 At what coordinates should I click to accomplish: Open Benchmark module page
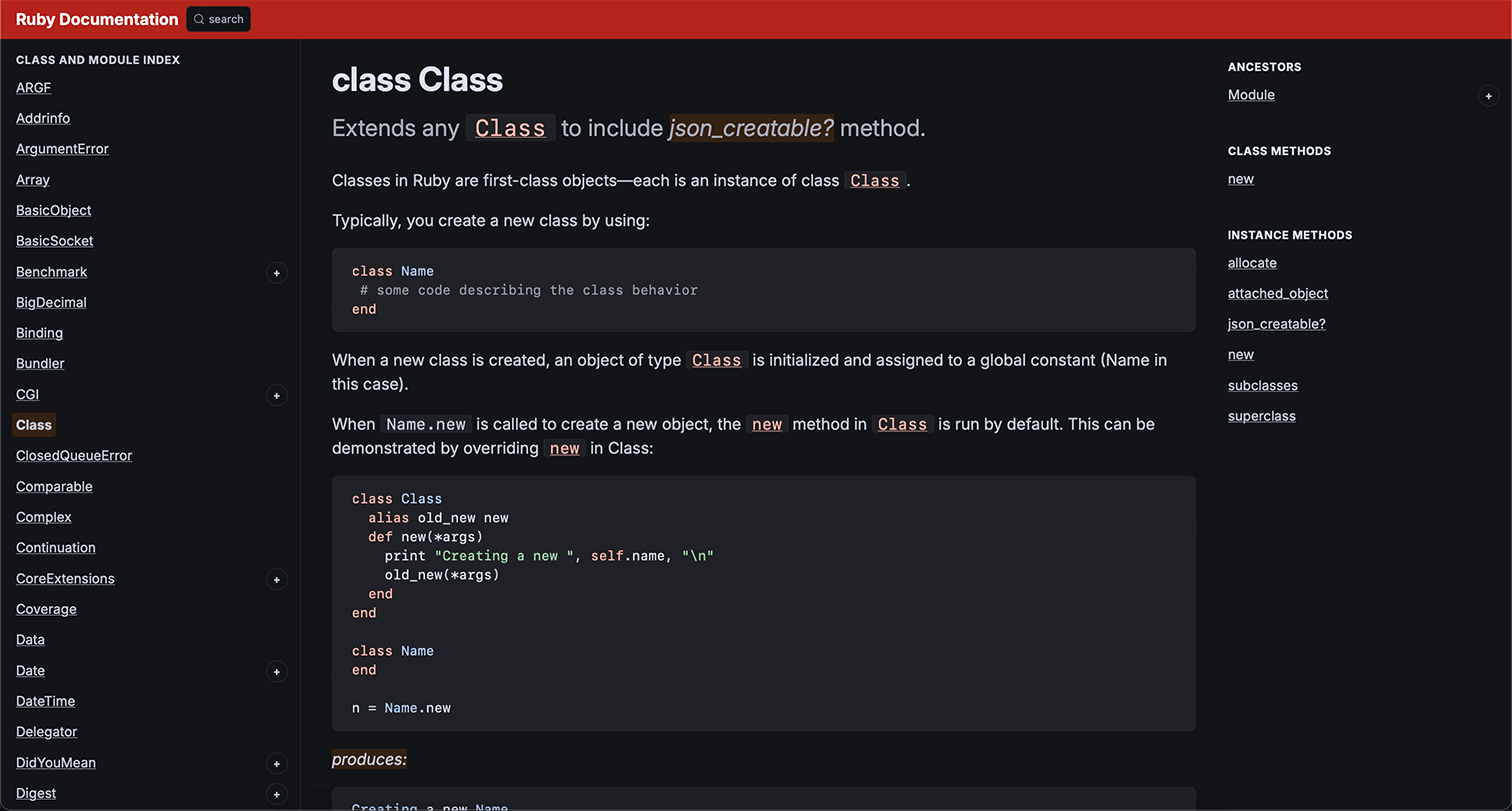click(52, 272)
